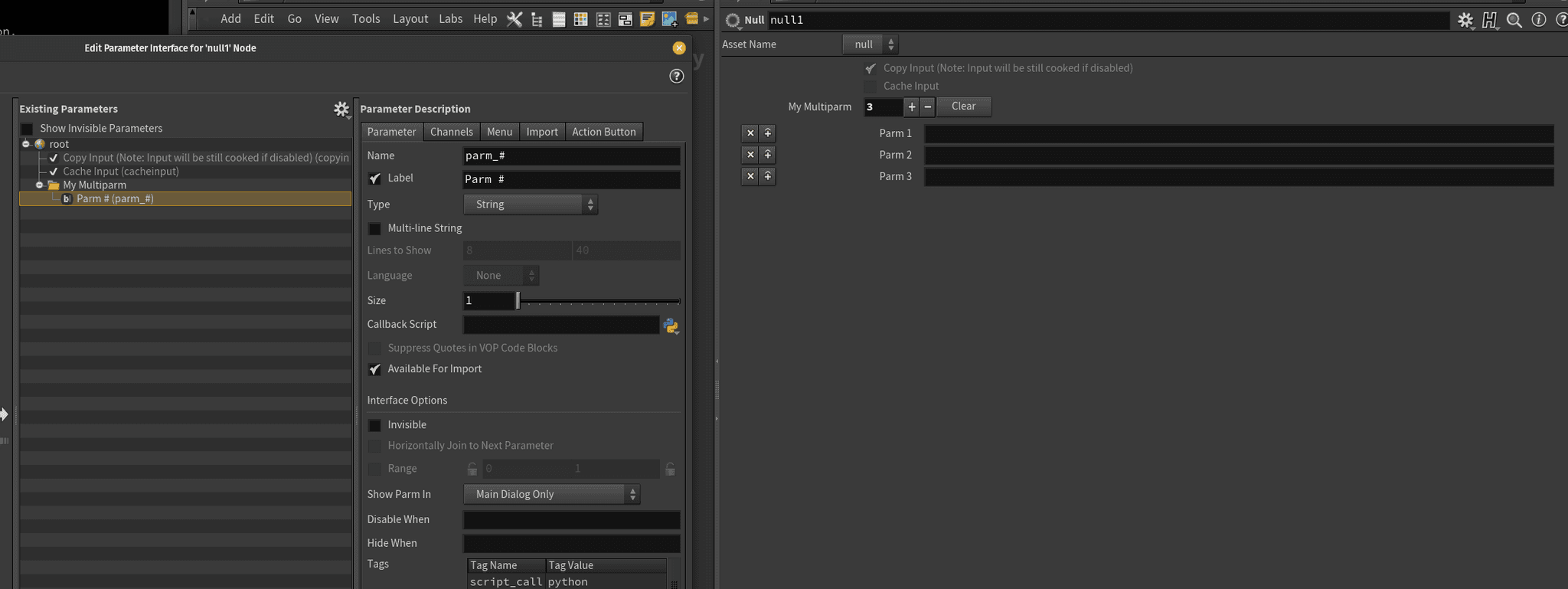The height and width of the screenshot is (589, 1568).
Task: Click the magnifying glass search icon
Action: click(1514, 21)
